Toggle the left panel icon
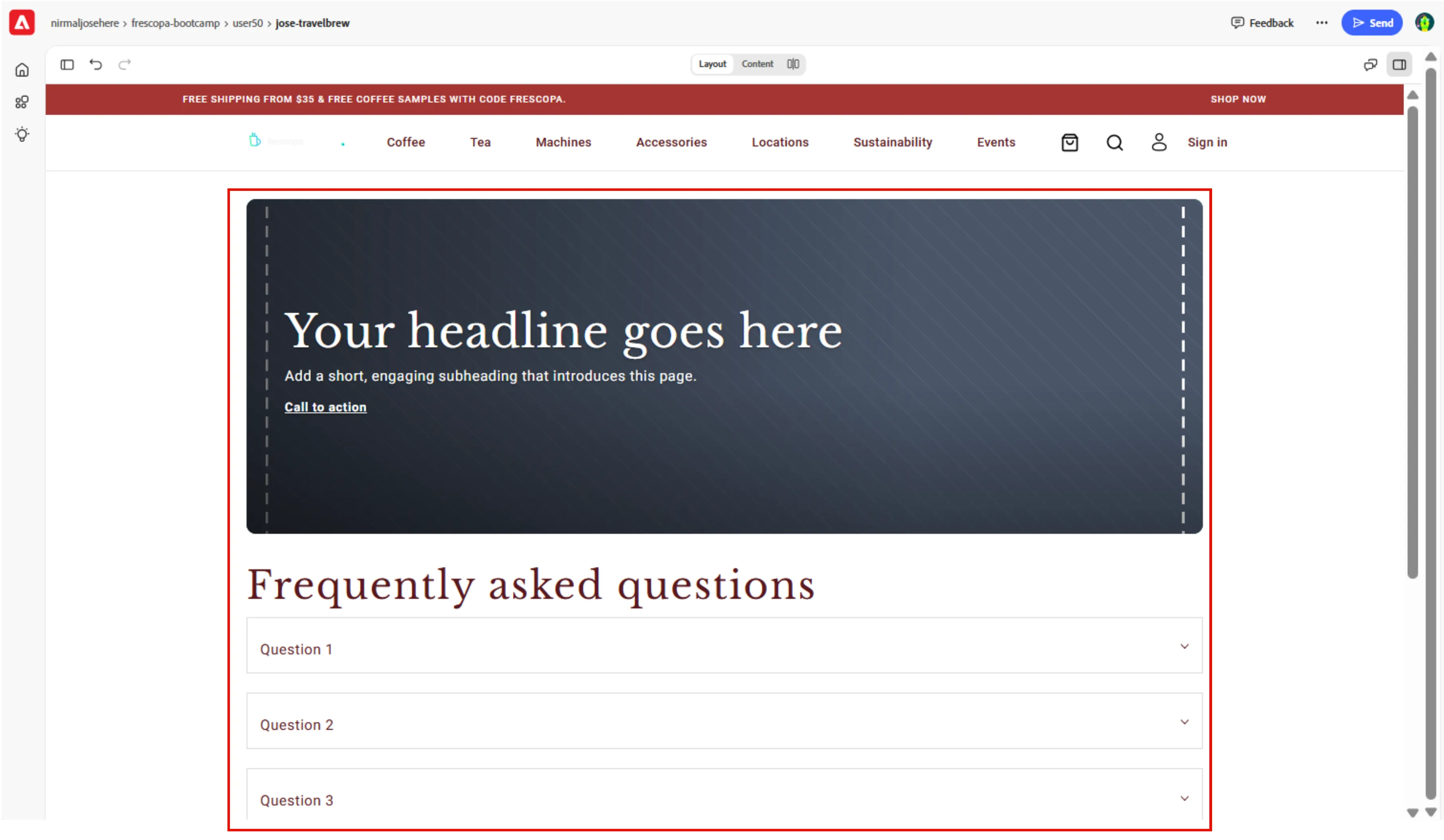 pyautogui.click(x=67, y=65)
